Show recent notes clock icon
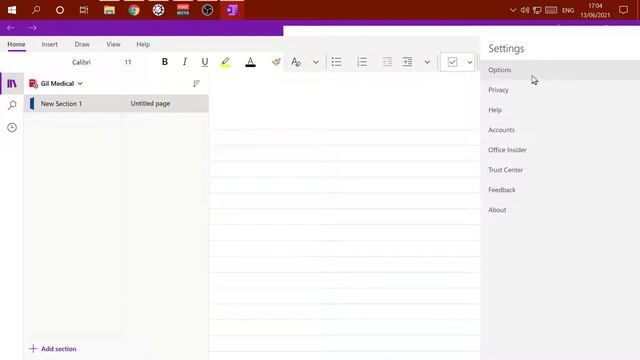The height and width of the screenshot is (360, 640). [12, 127]
